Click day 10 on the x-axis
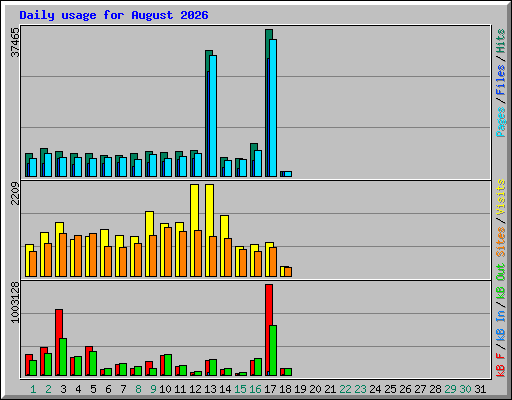Screen dimensions: 512x400 pos(165,389)
